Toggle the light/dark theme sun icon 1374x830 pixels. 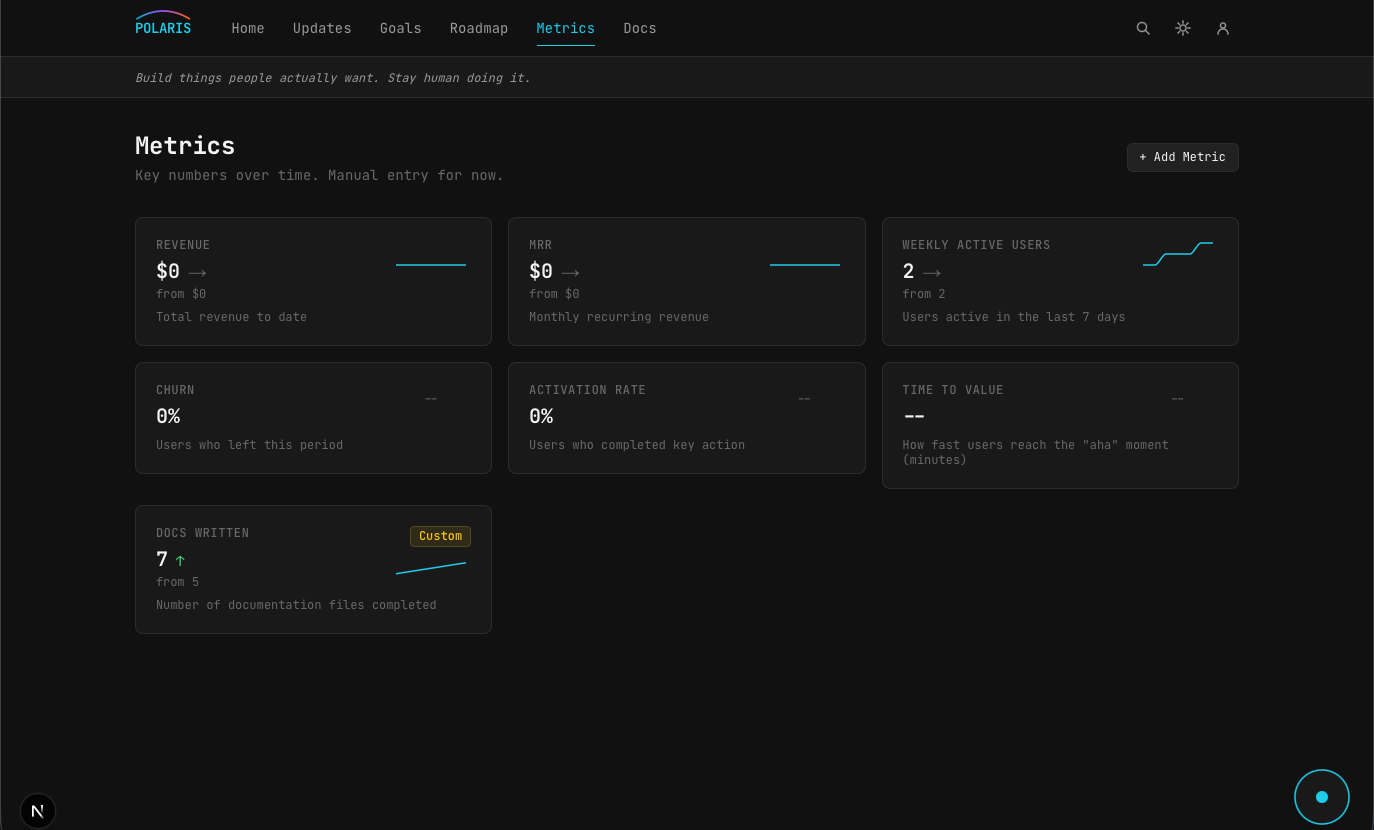(1183, 28)
